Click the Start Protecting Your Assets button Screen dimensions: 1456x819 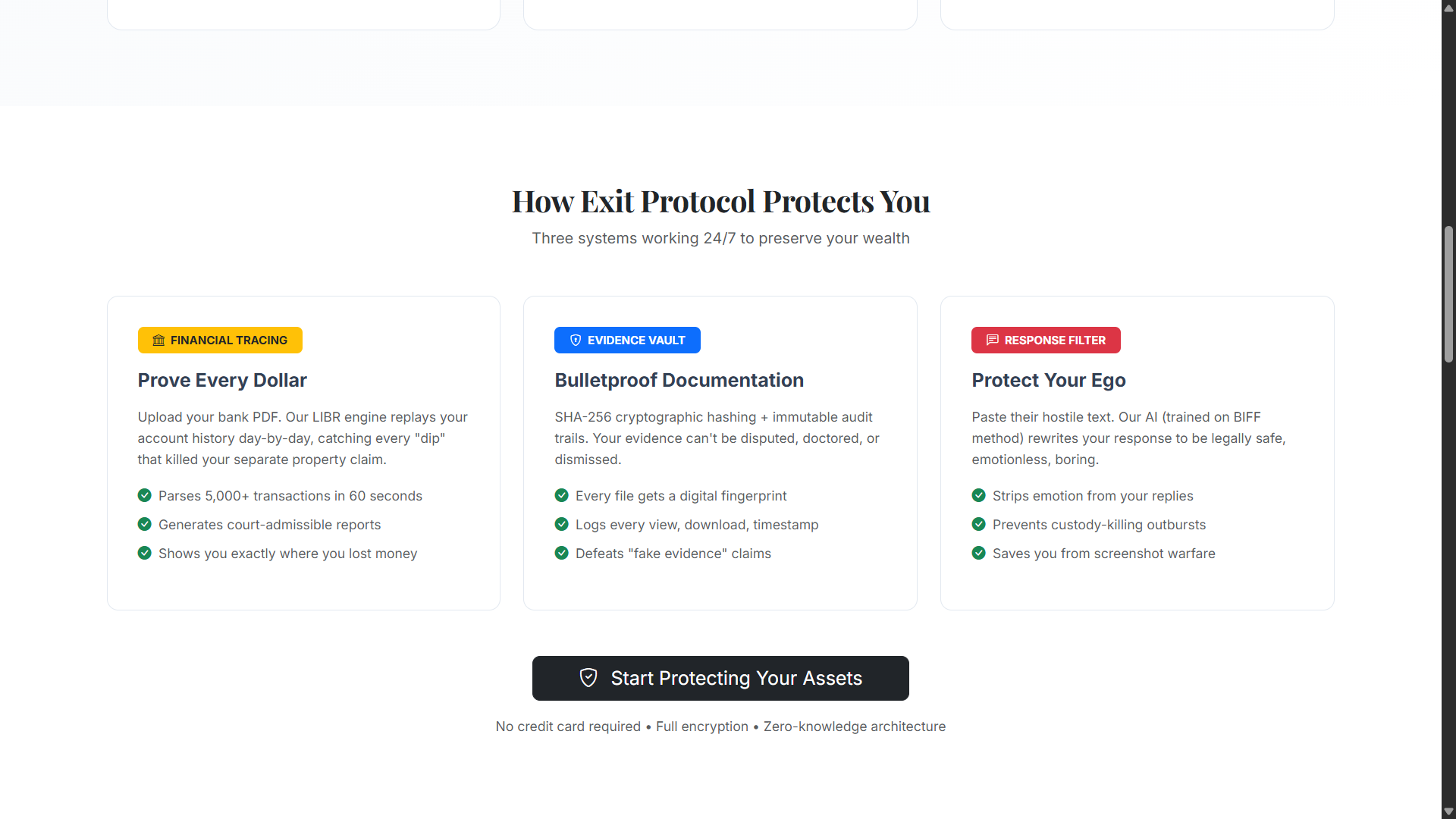pyautogui.click(x=720, y=678)
